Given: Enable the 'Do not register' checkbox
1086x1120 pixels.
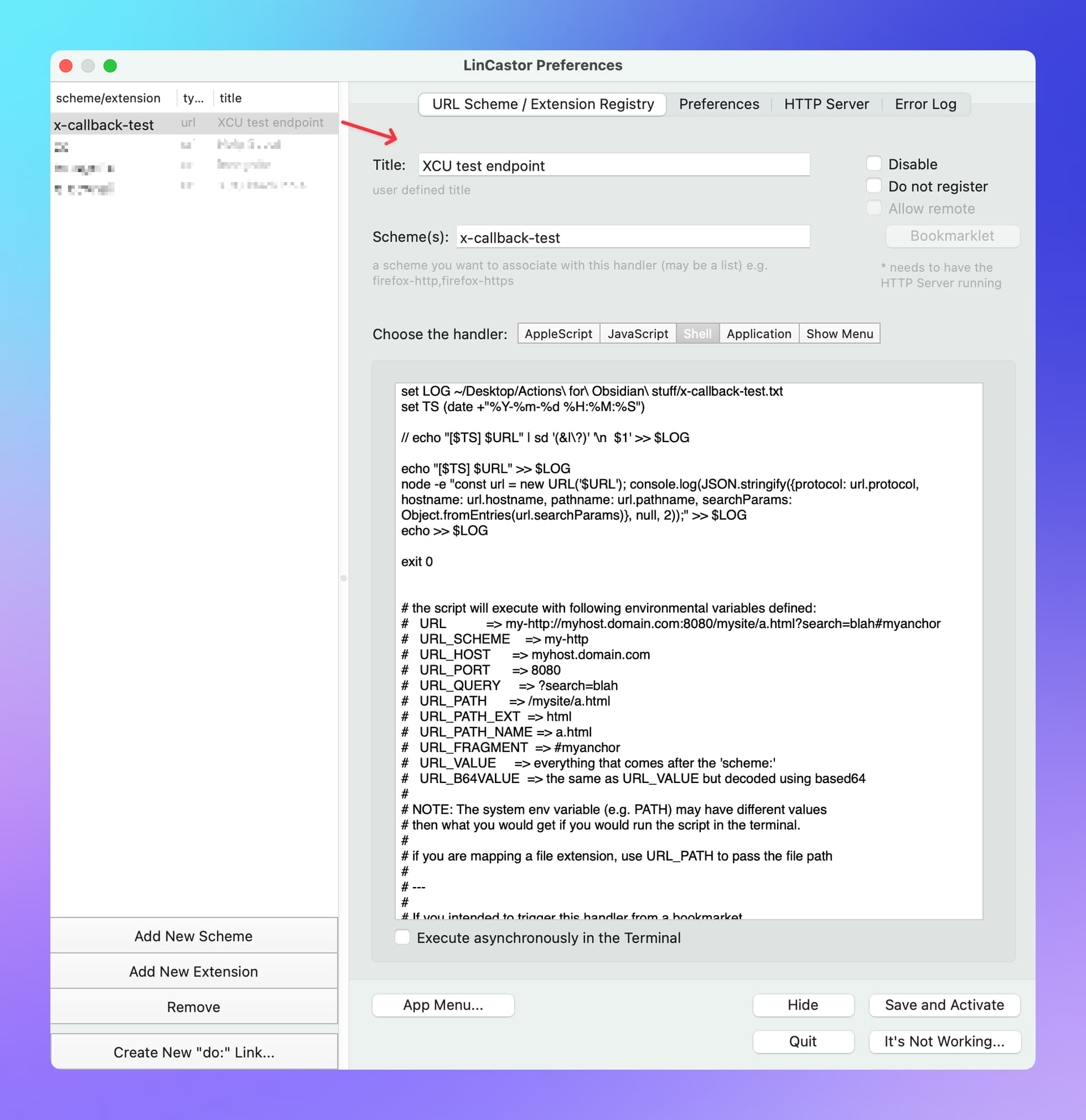Looking at the screenshot, I should (873, 186).
